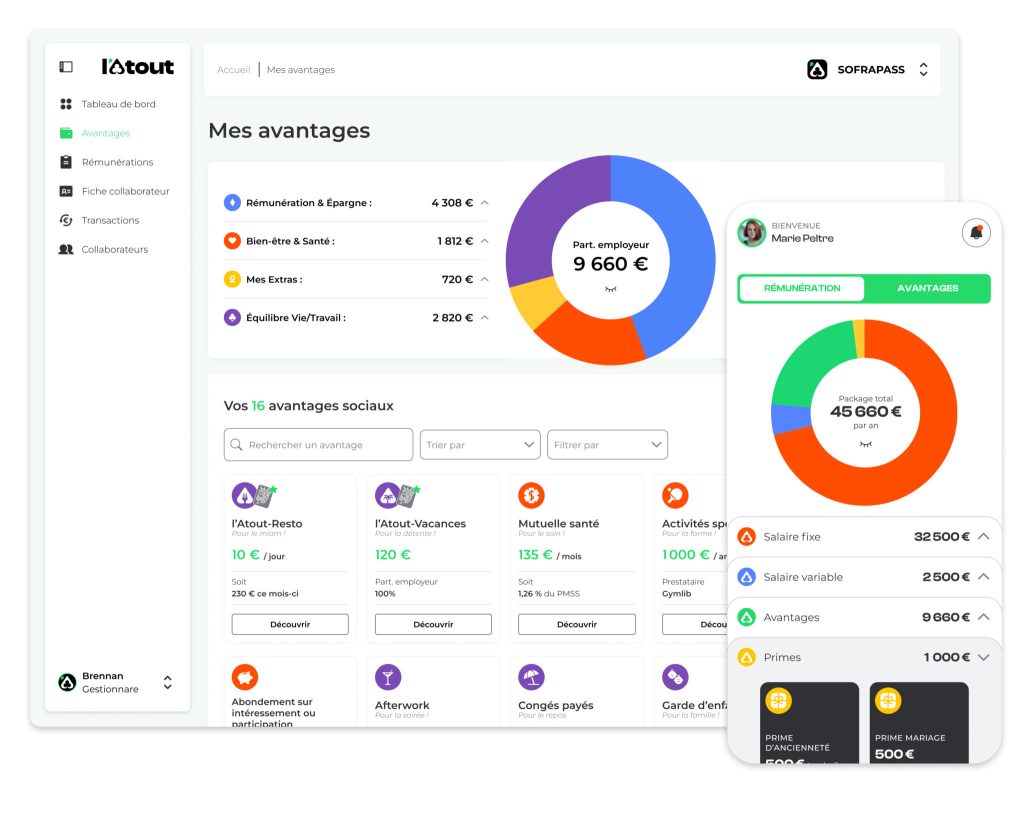Switch to the Rémunération toggle option

coord(801,288)
